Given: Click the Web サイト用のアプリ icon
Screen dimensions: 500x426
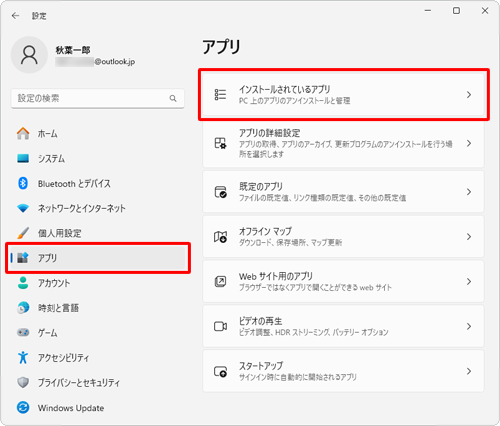Looking at the screenshot, I should (x=220, y=282).
